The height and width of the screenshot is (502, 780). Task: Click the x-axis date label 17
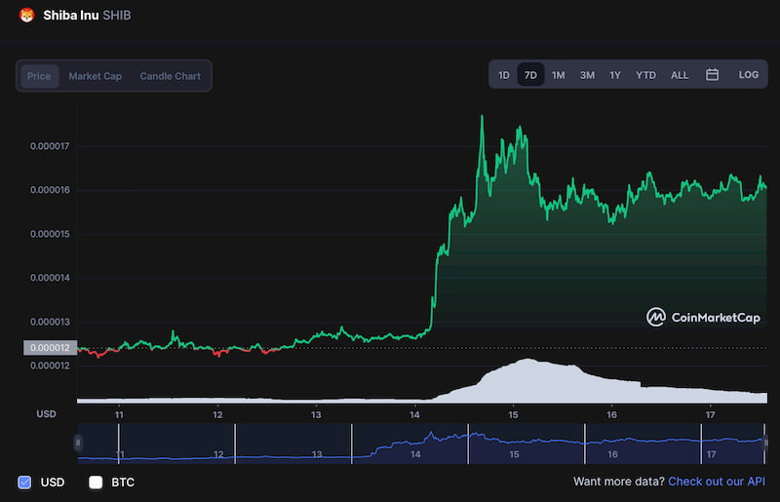click(710, 414)
